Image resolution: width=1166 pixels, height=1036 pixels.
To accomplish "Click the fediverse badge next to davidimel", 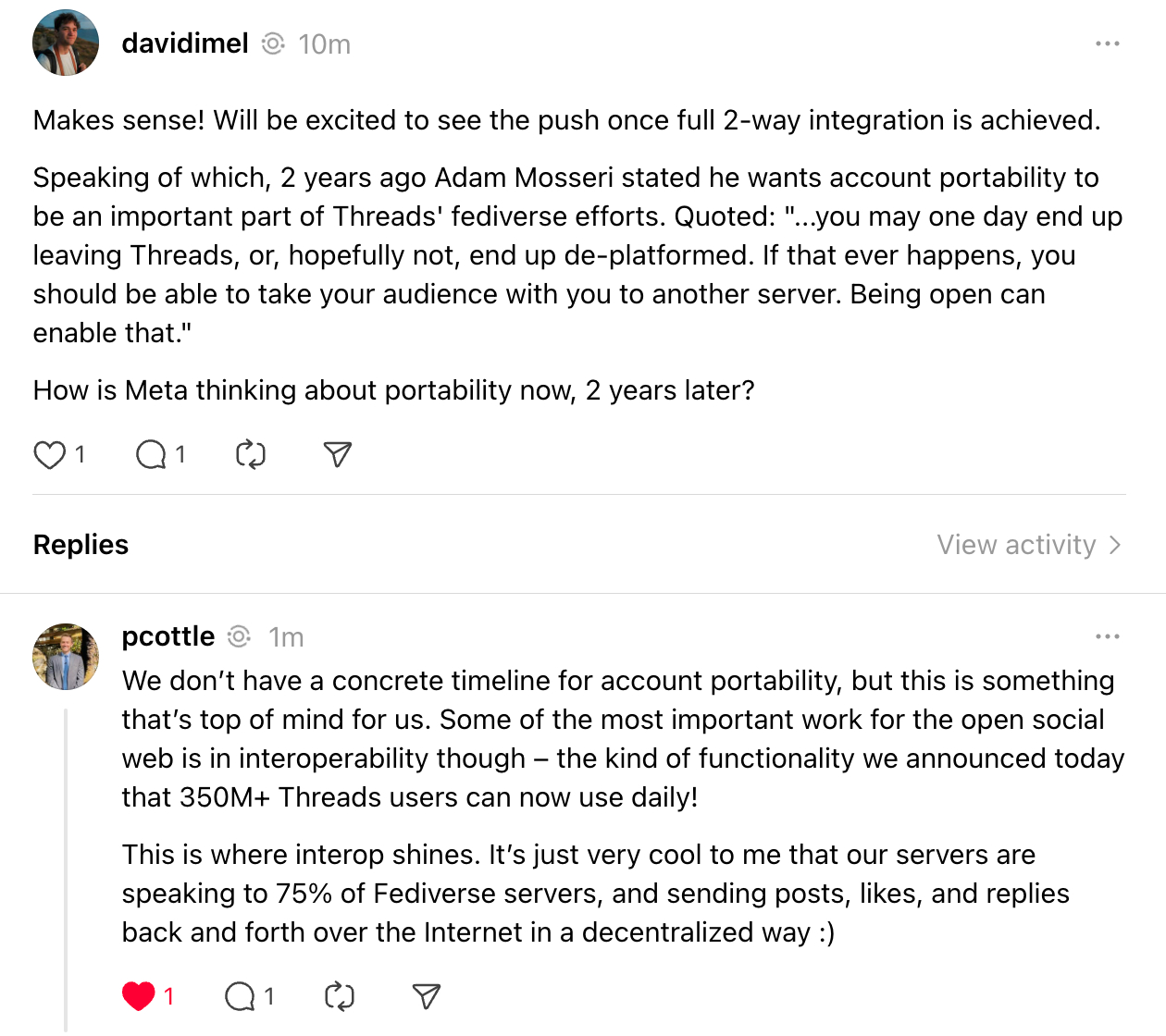I will 273,43.
